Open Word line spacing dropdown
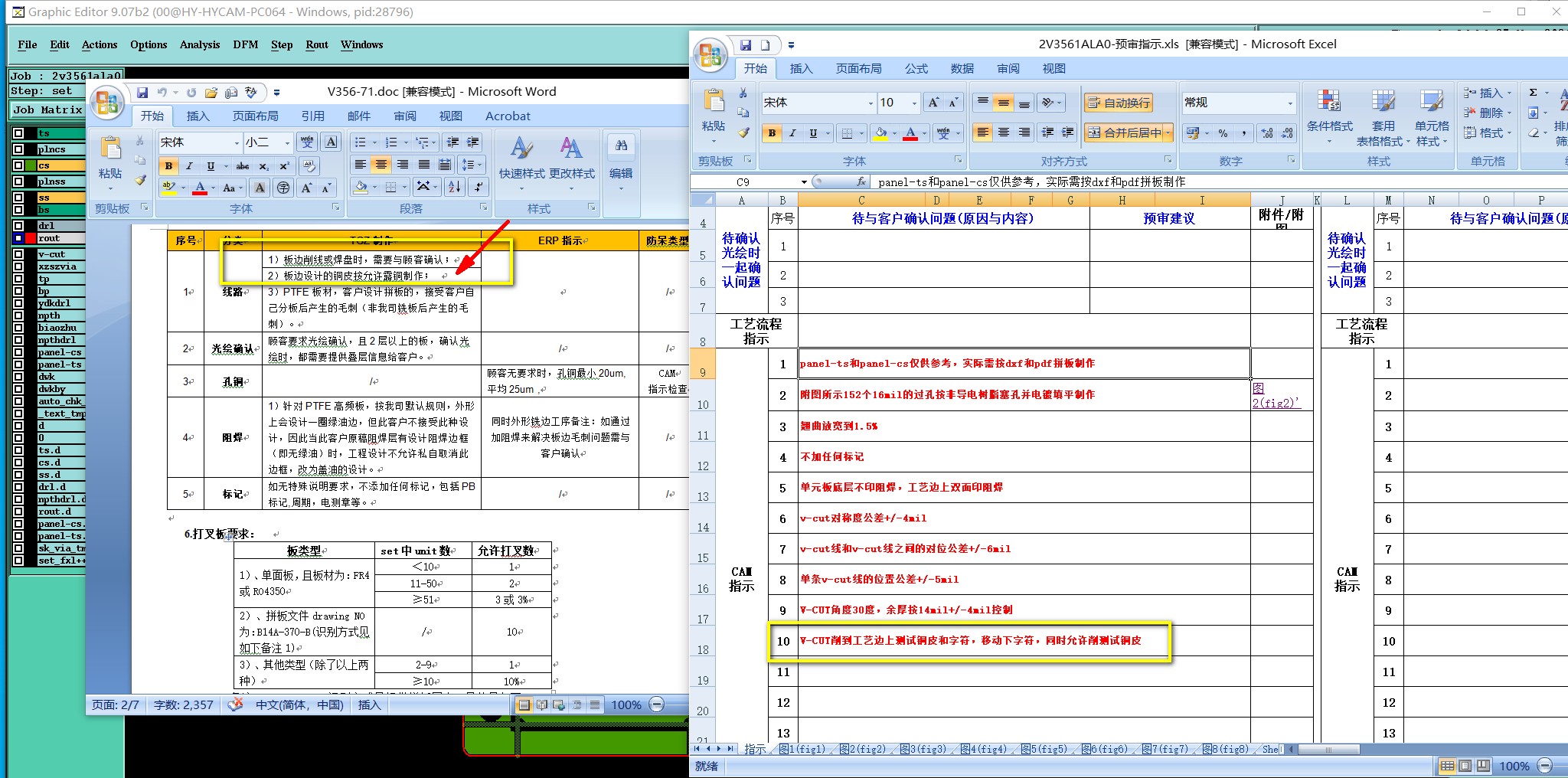This screenshot has height=778, width=1568. [x=472, y=165]
